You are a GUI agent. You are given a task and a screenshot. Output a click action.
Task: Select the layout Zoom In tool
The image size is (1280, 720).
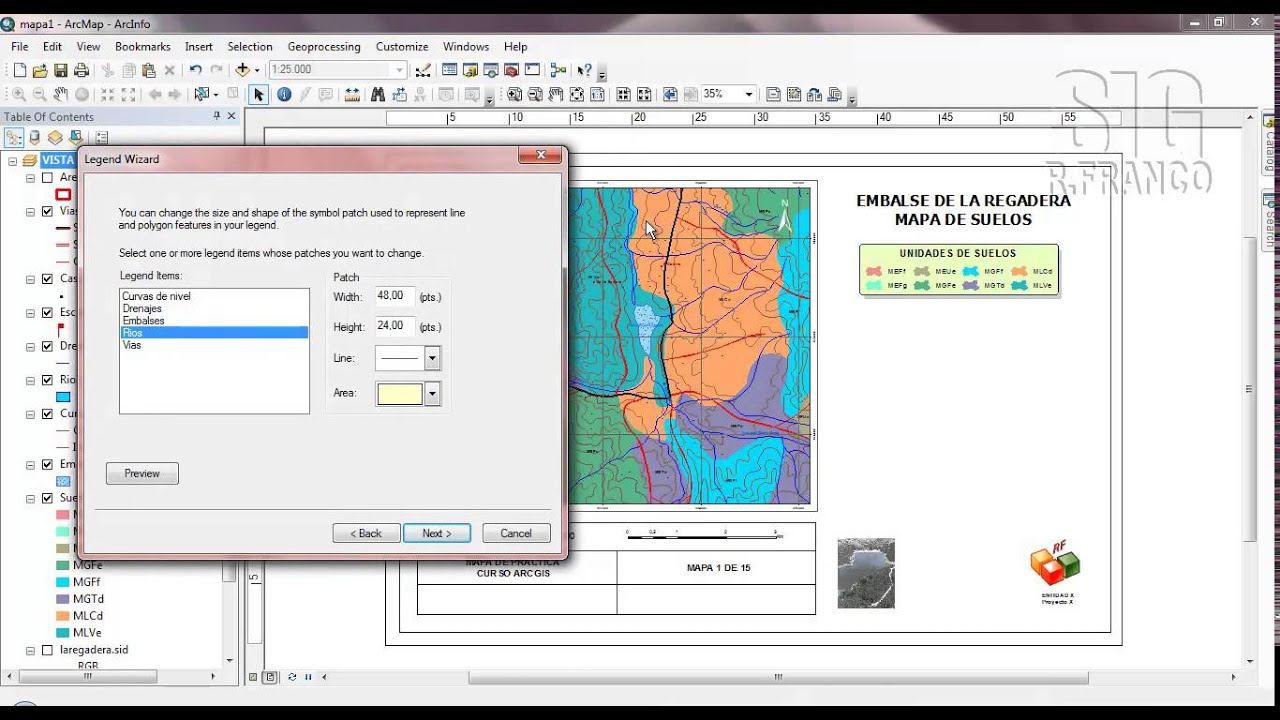[x=514, y=94]
